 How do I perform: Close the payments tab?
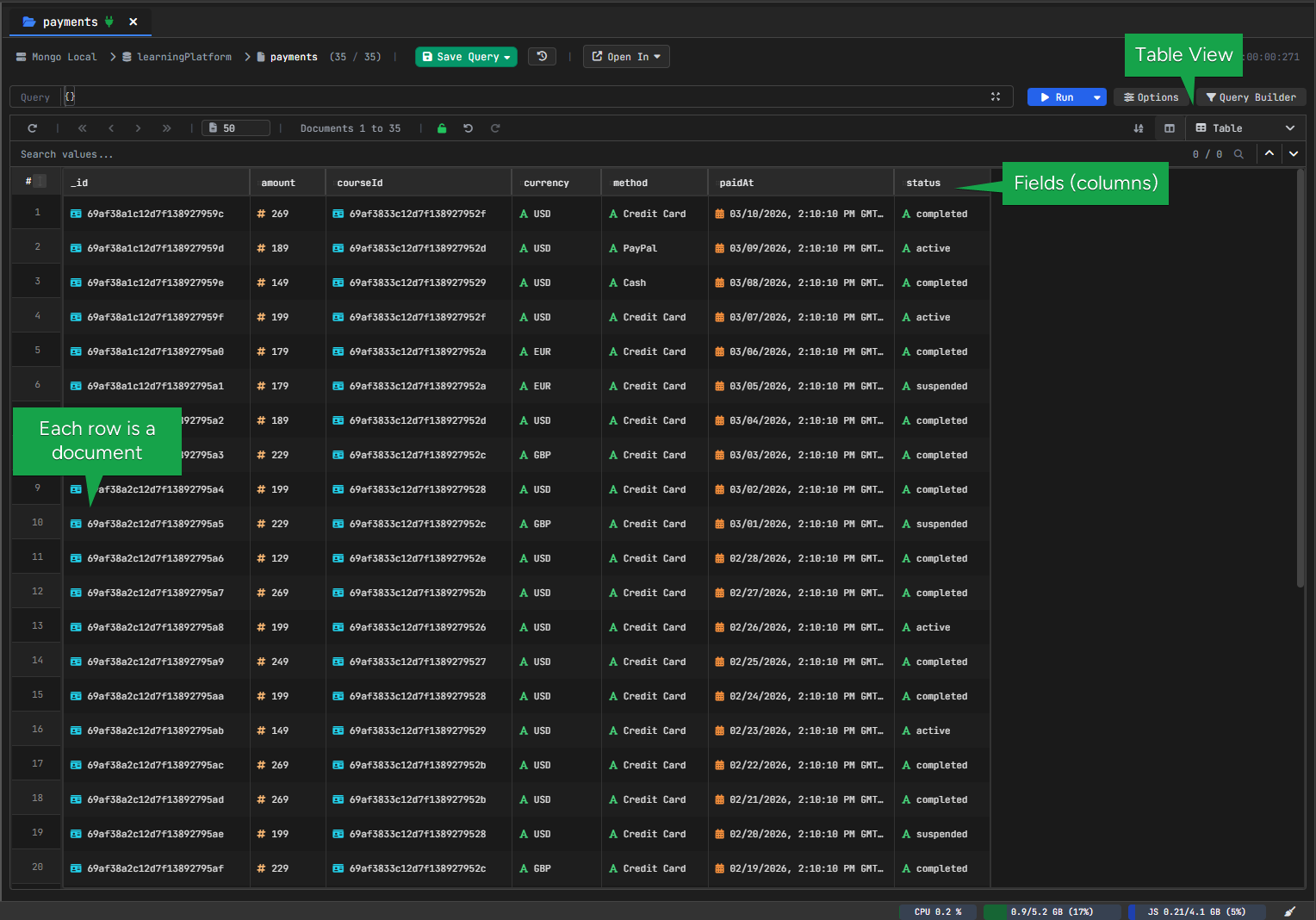click(x=133, y=22)
